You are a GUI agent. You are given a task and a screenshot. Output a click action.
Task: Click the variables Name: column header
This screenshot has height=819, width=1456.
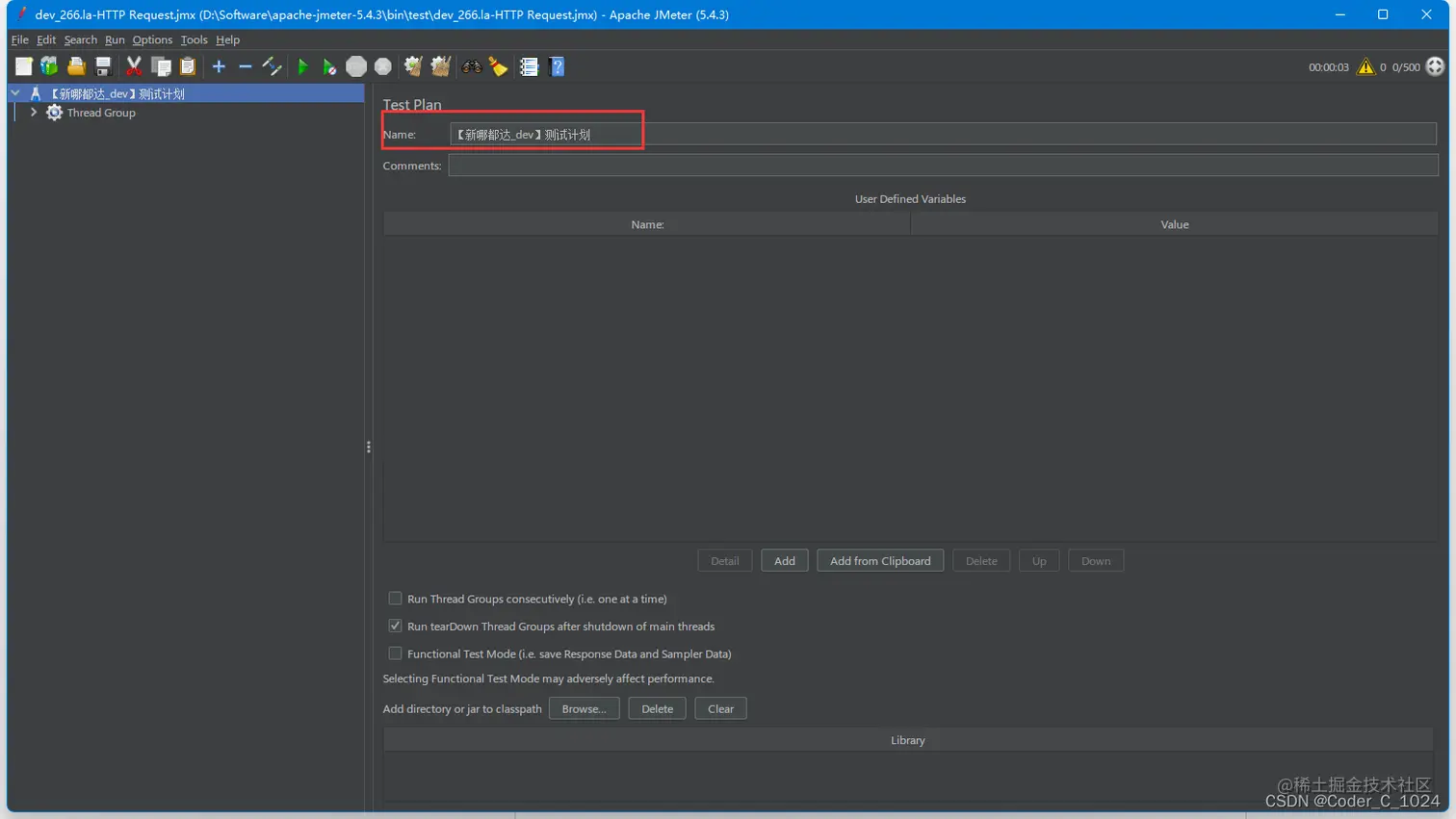coord(647,224)
